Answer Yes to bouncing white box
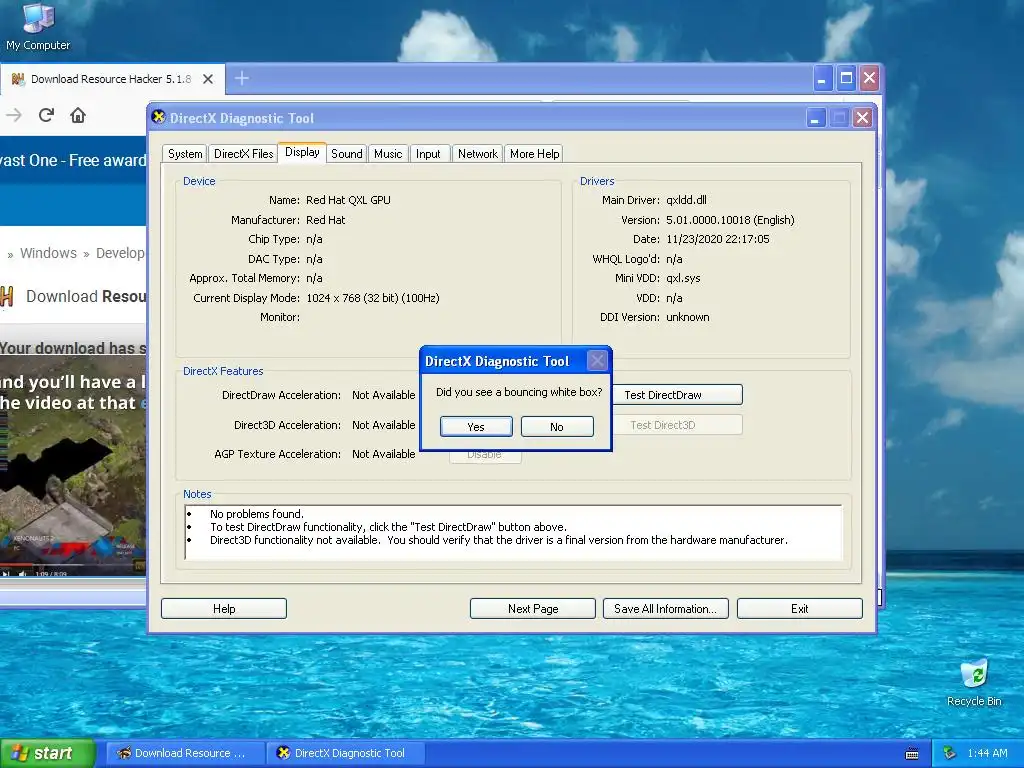This screenshot has height=768, width=1024. pyautogui.click(x=476, y=426)
